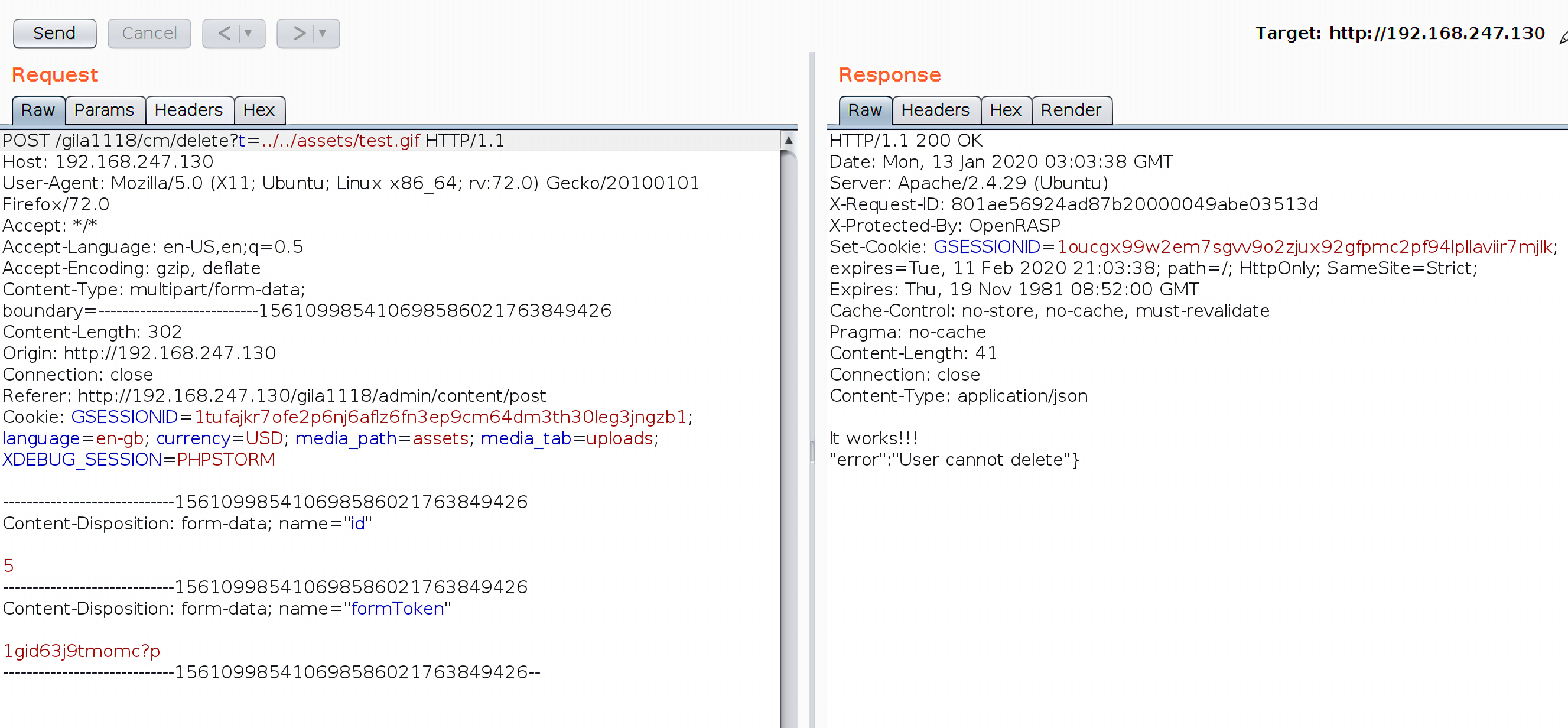Screen dimensions: 1568x728
Task: Click the request scrollbar up arrow
Action: (788, 140)
